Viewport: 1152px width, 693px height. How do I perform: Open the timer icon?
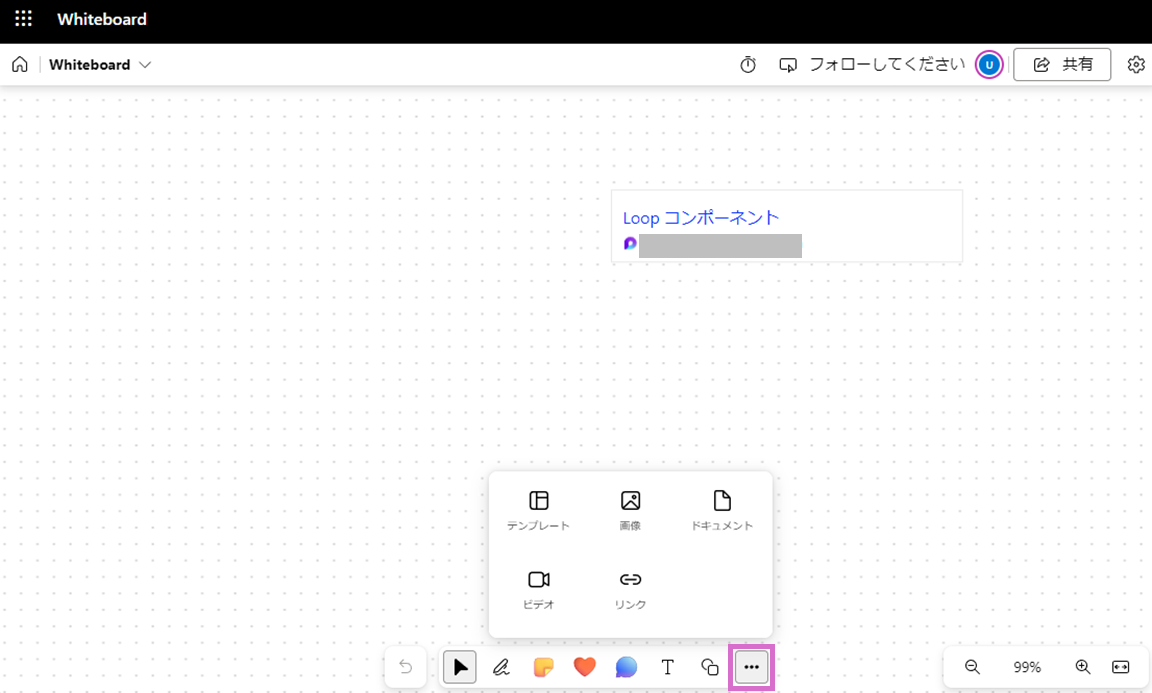tap(748, 65)
